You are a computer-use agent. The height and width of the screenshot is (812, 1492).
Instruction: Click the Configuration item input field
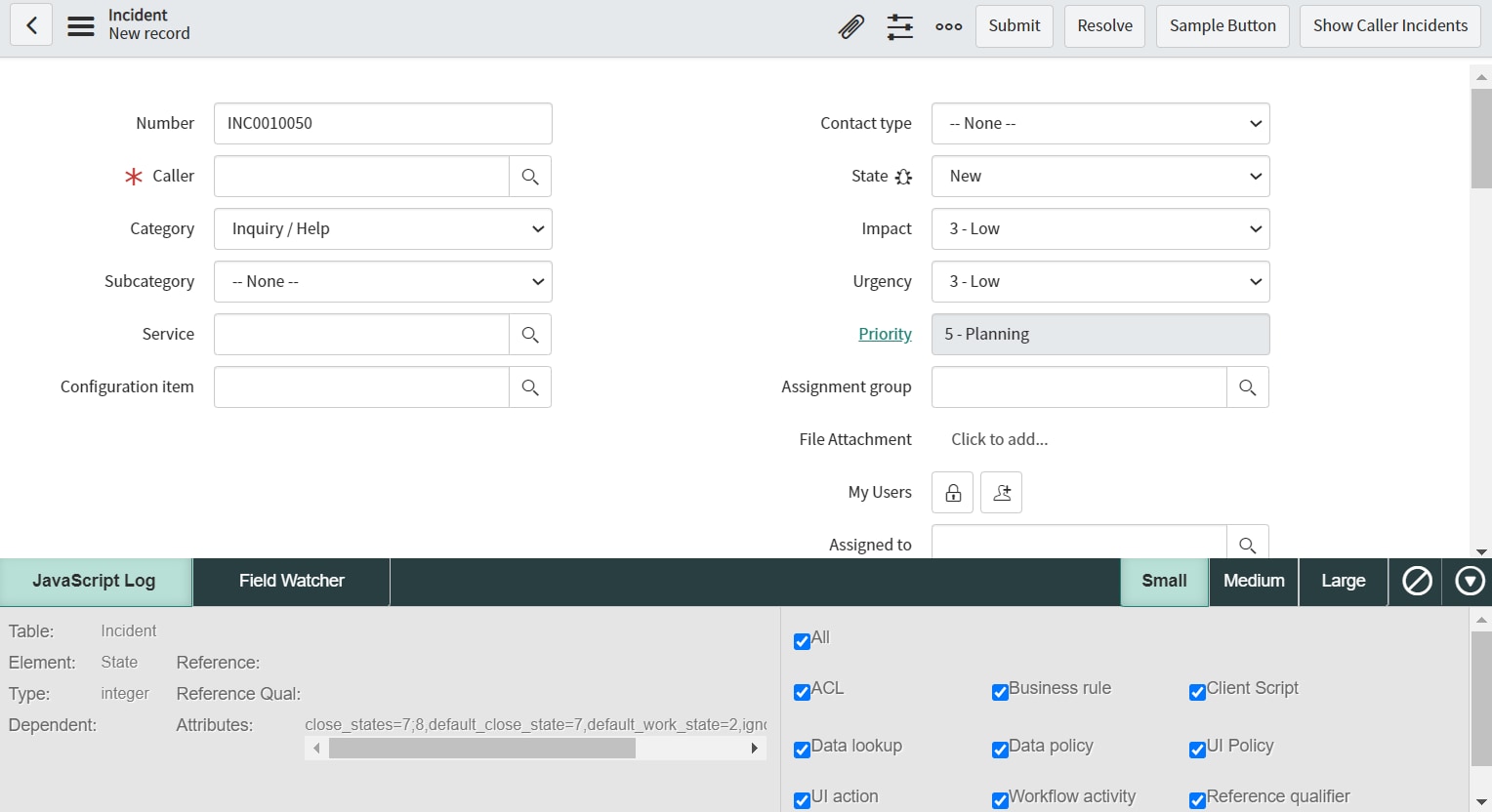point(361,387)
